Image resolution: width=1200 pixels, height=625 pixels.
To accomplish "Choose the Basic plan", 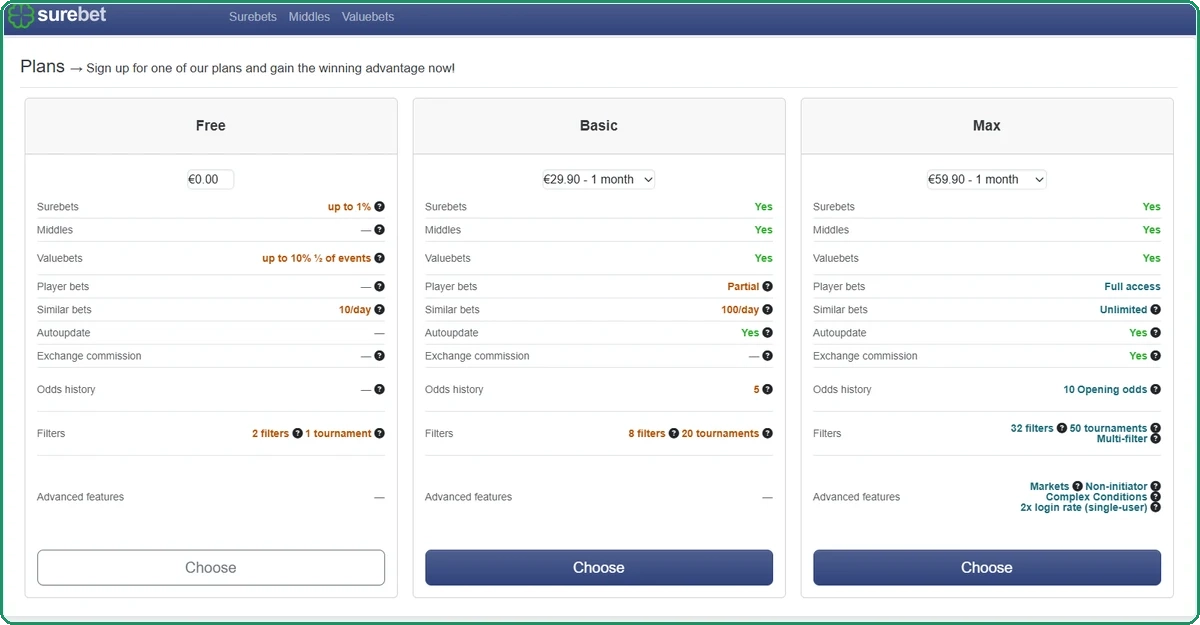I will [x=599, y=567].
